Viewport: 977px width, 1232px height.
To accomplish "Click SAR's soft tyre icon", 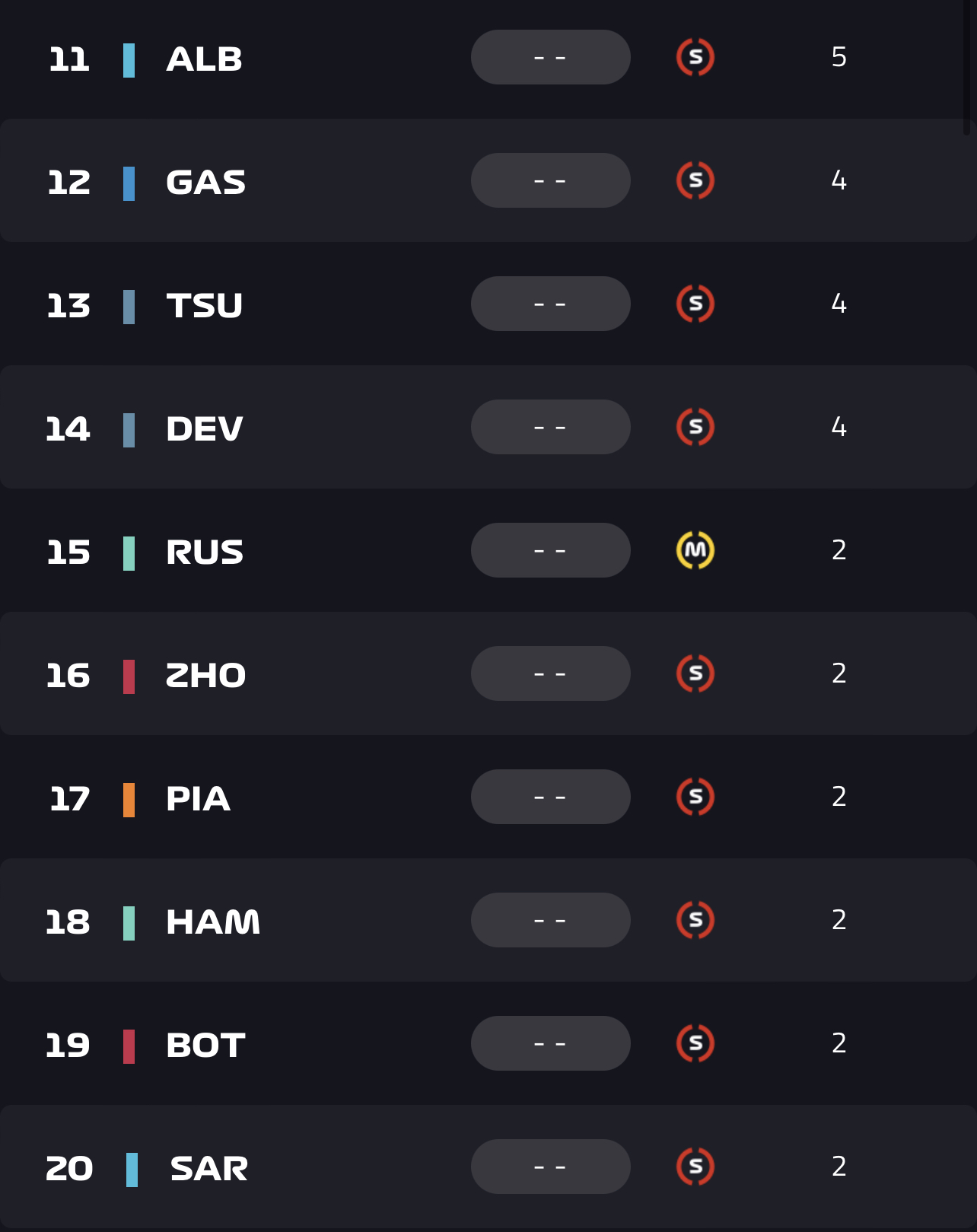I will pos(695,1167).
